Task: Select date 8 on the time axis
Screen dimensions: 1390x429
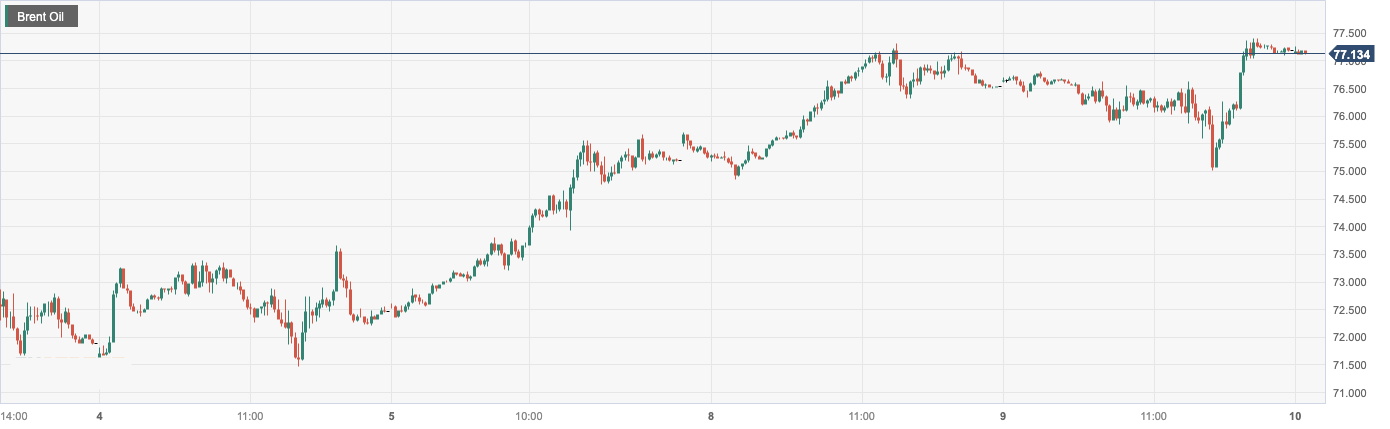Action: point(711,415)
